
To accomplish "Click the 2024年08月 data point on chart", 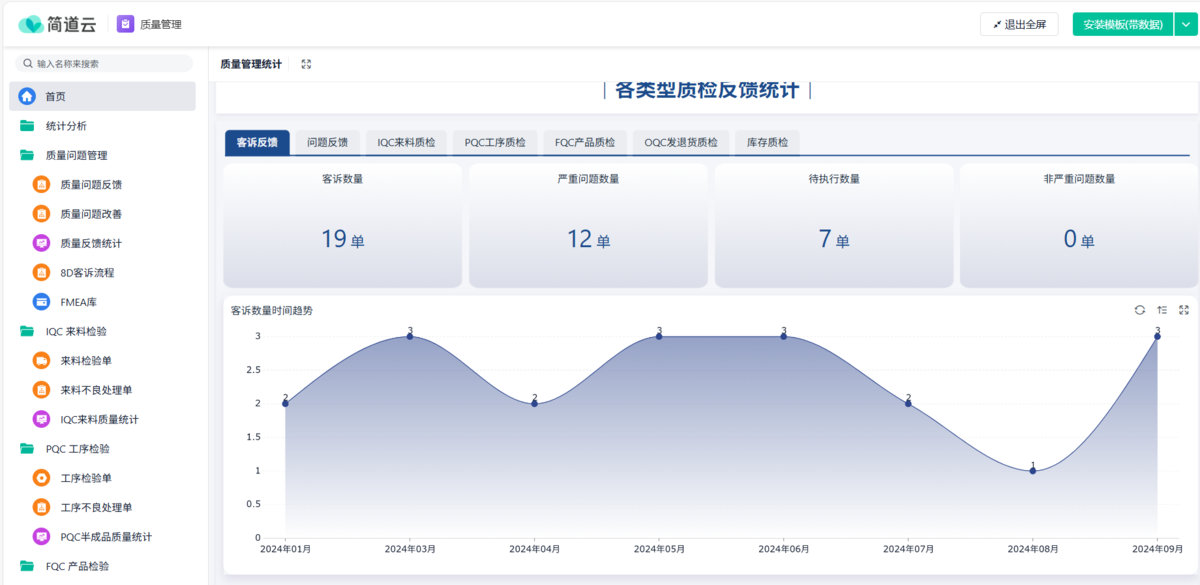I will 1033,470.
